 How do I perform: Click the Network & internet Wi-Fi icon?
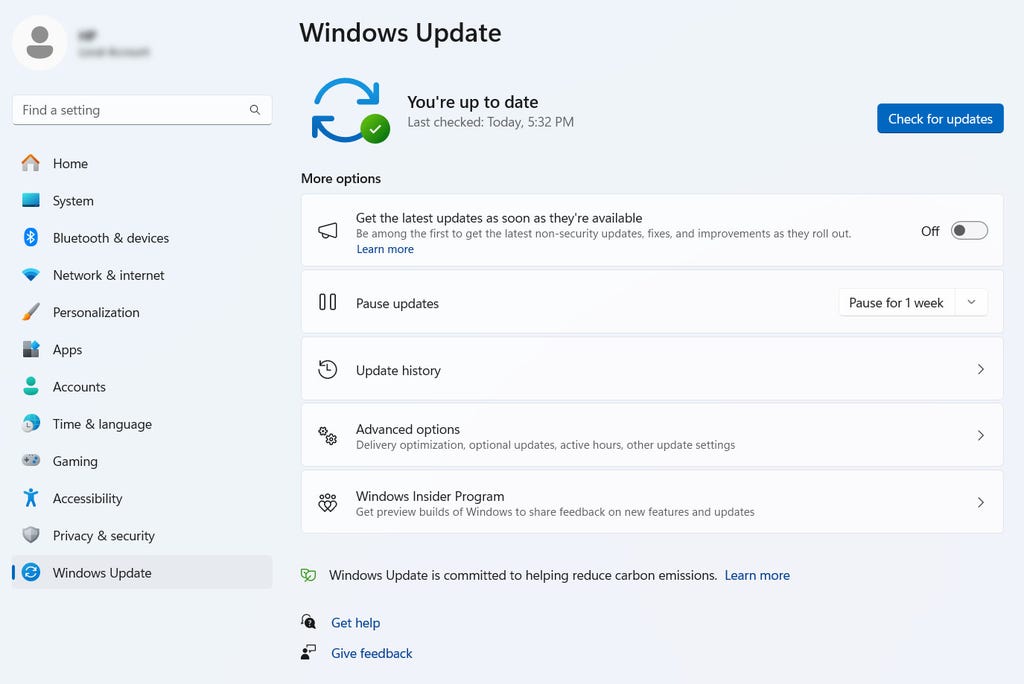[x=31, y=275]
